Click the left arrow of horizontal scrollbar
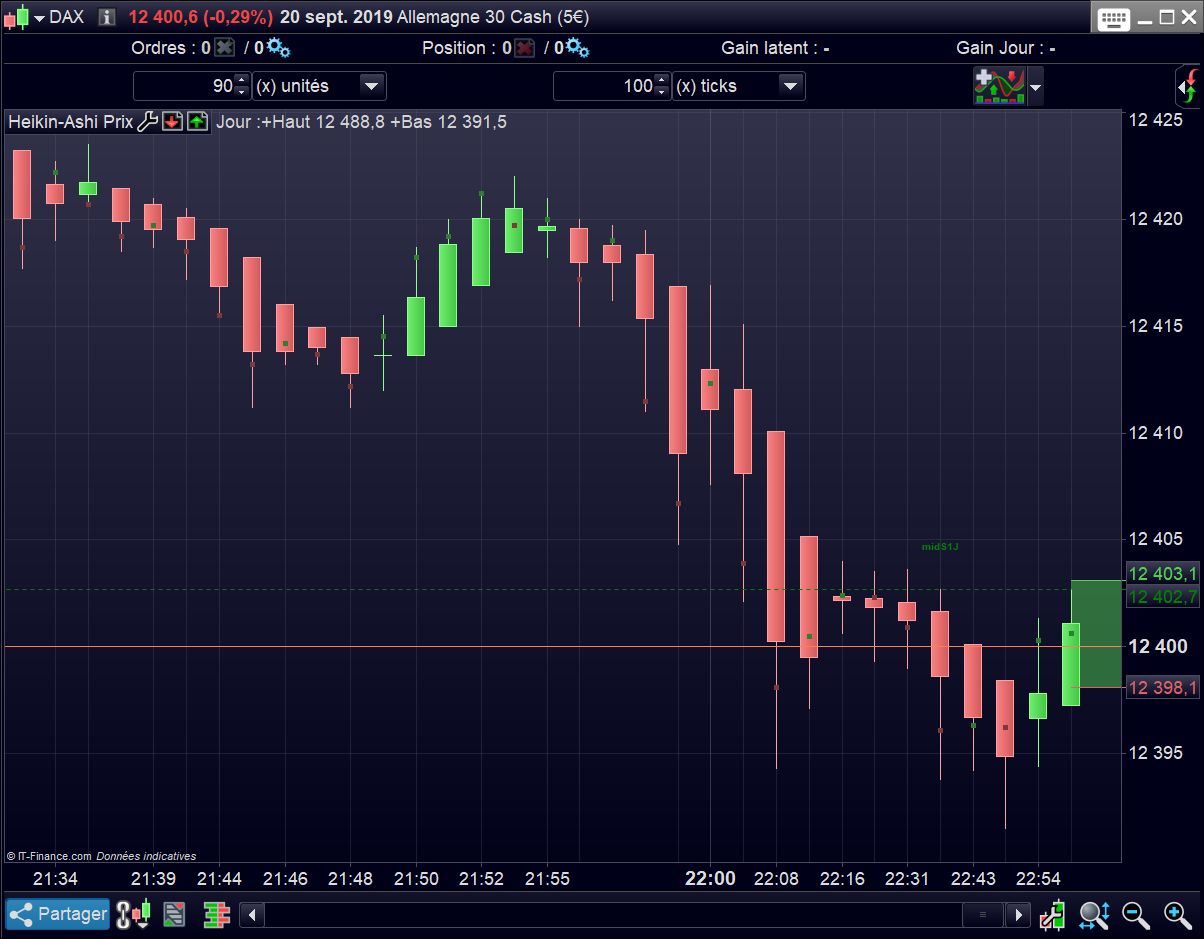Image resolution: width=1204 pixels, height=939 pixels. tap(253, 914)
